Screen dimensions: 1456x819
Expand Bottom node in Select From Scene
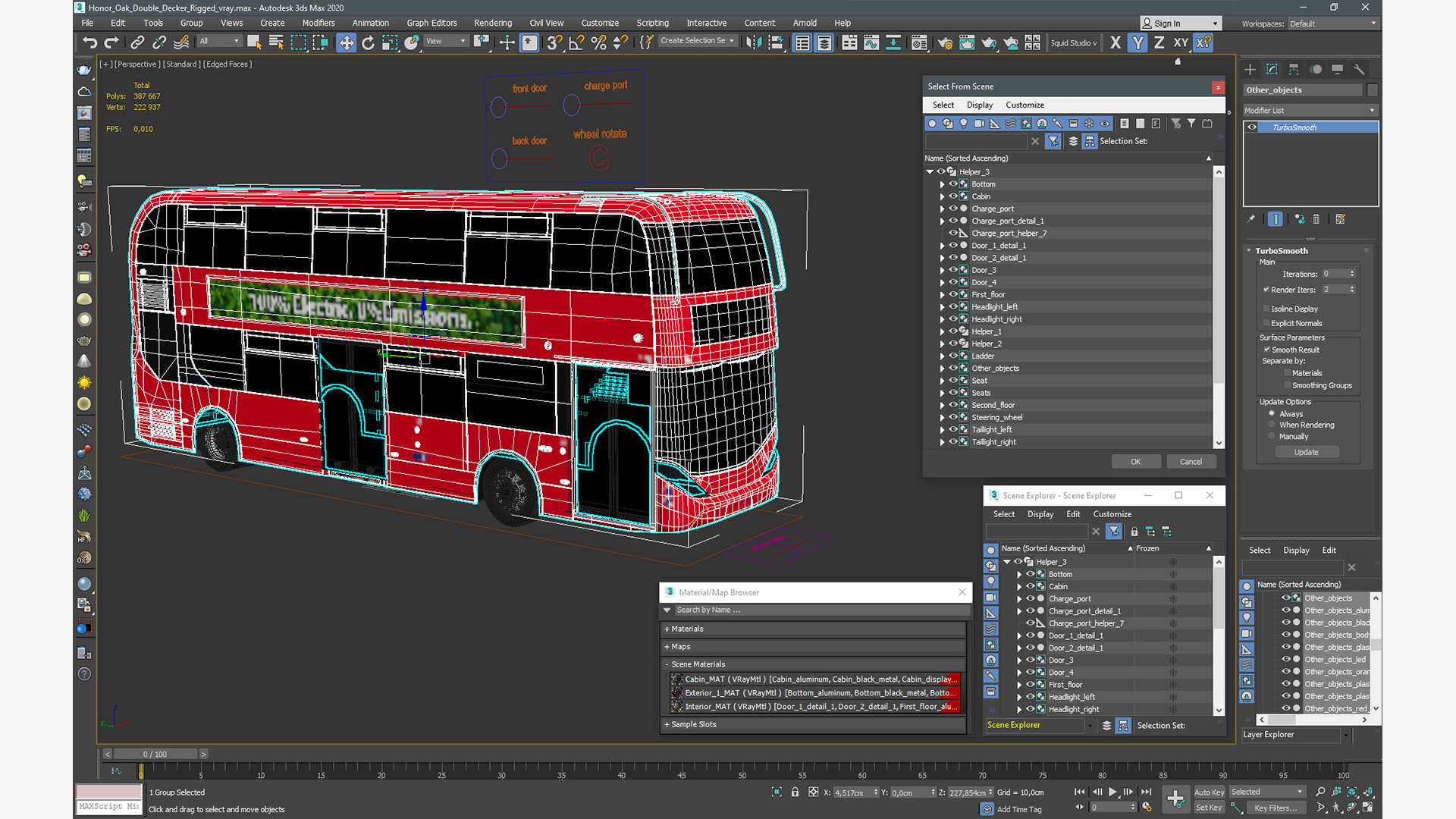point(942,184)
